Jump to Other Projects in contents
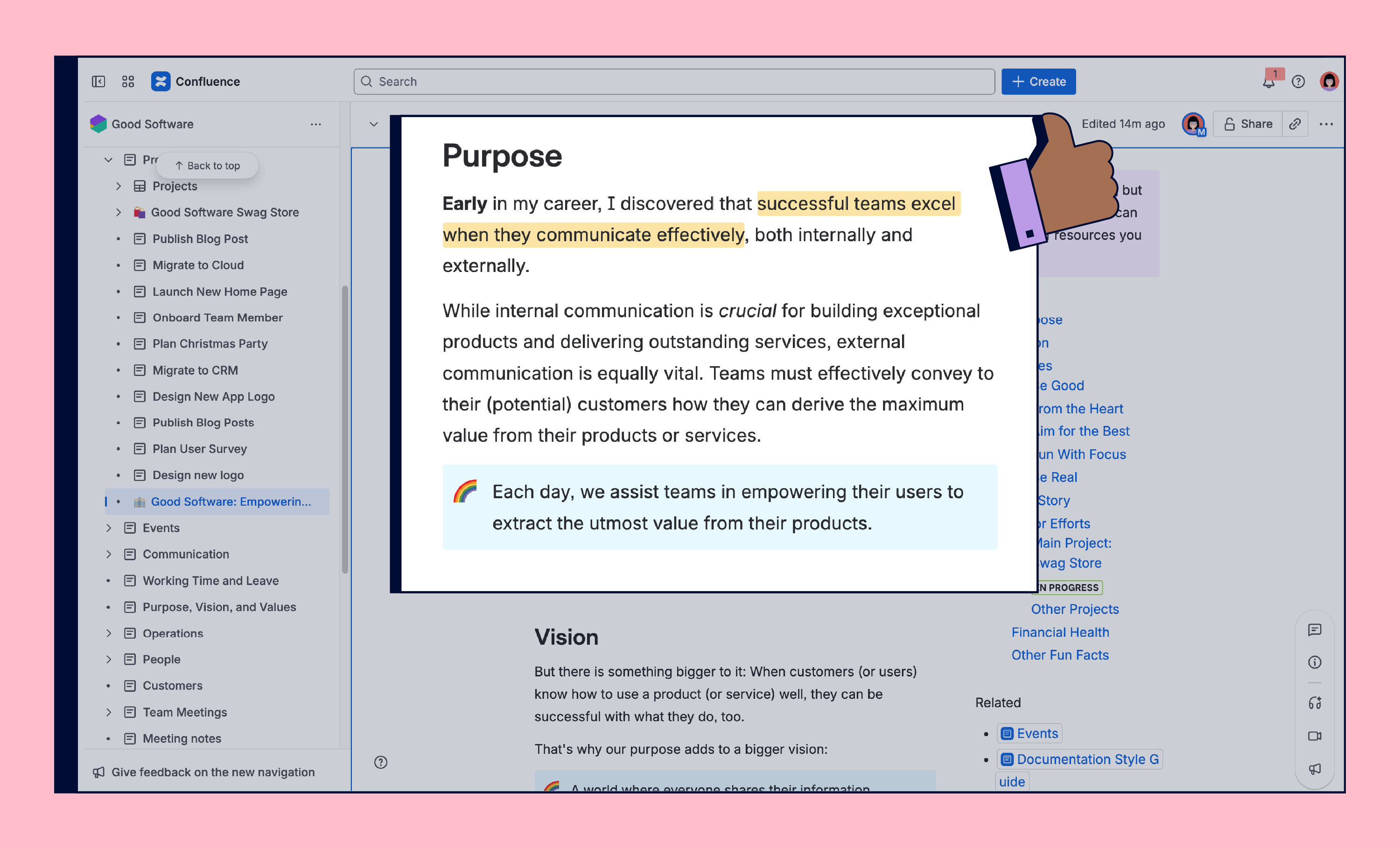Screen dimensions: 1400x849 [1075, 609]
